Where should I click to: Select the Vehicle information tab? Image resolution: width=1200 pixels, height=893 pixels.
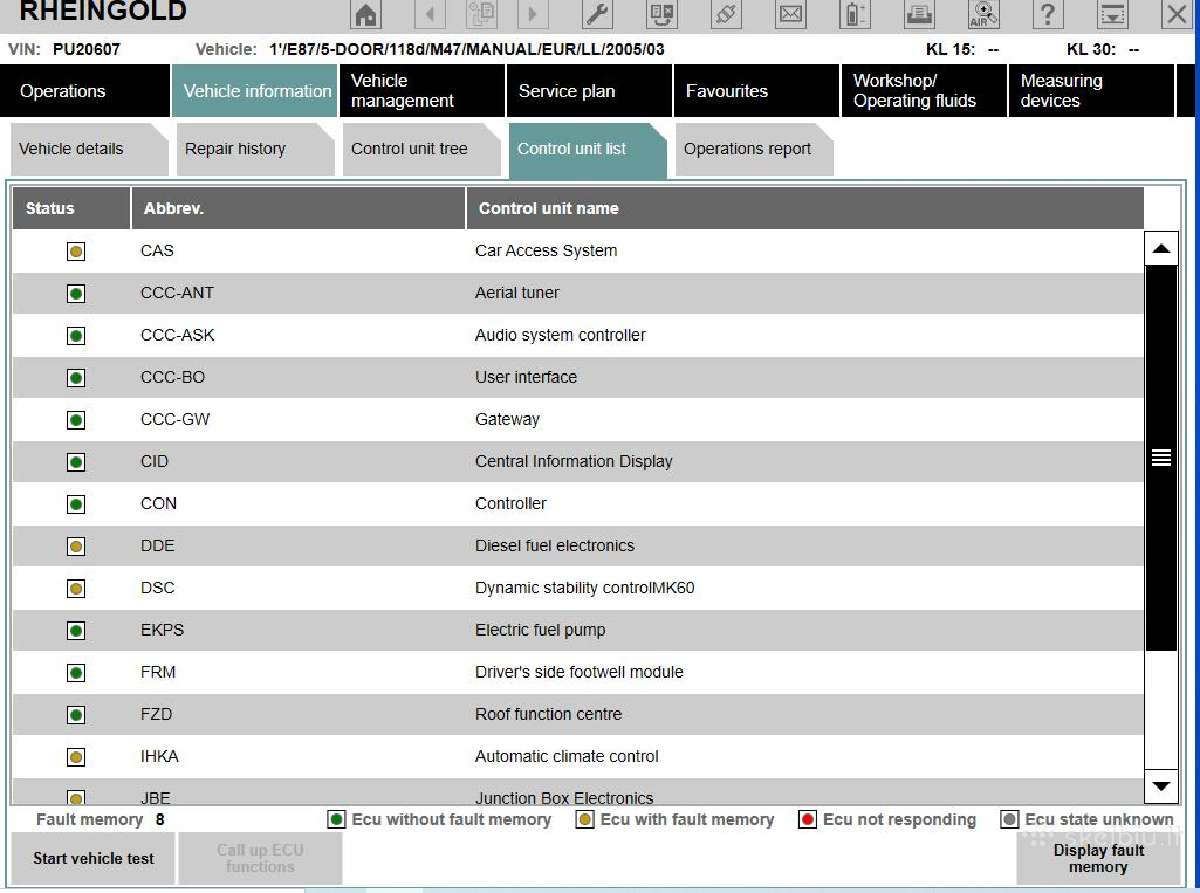pos(255,91)
